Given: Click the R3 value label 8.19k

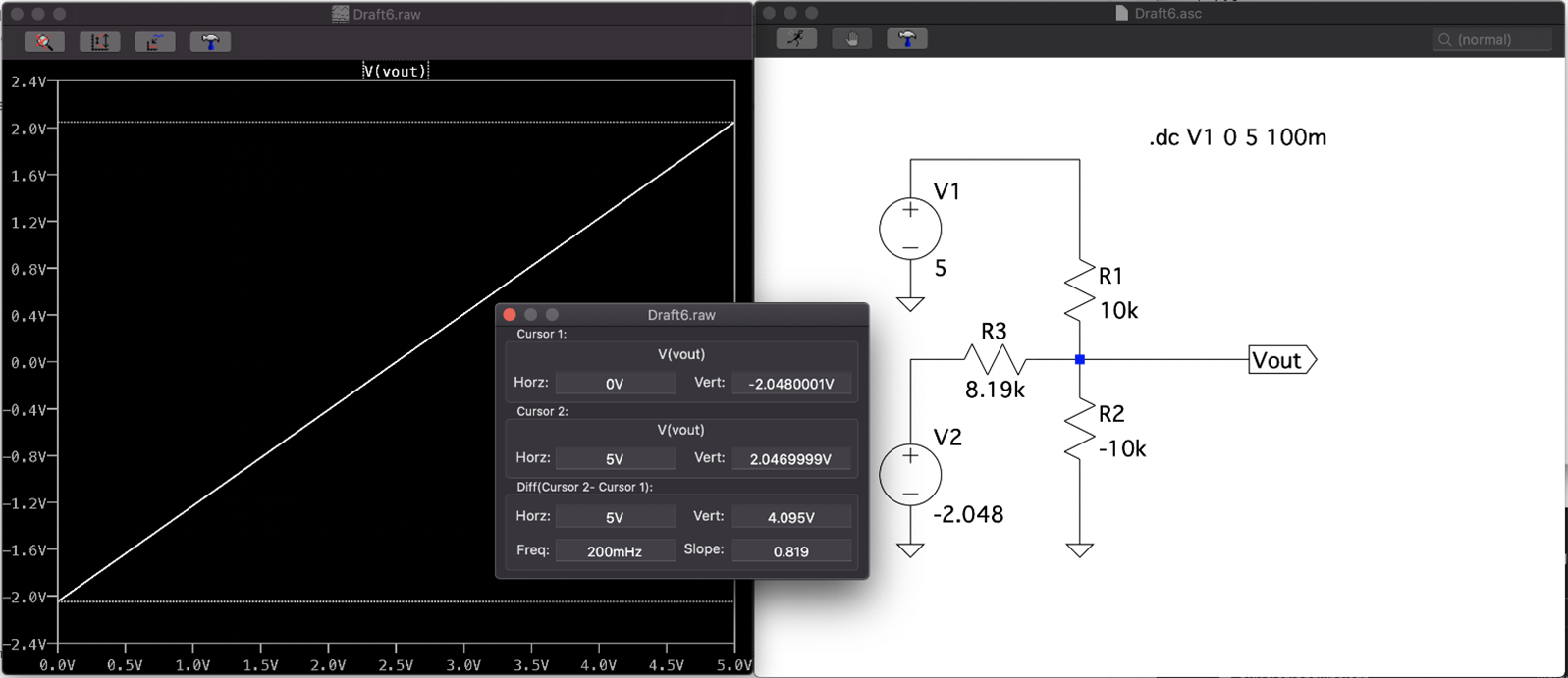Looking at the screenshot, I should (x=995, y=390).
